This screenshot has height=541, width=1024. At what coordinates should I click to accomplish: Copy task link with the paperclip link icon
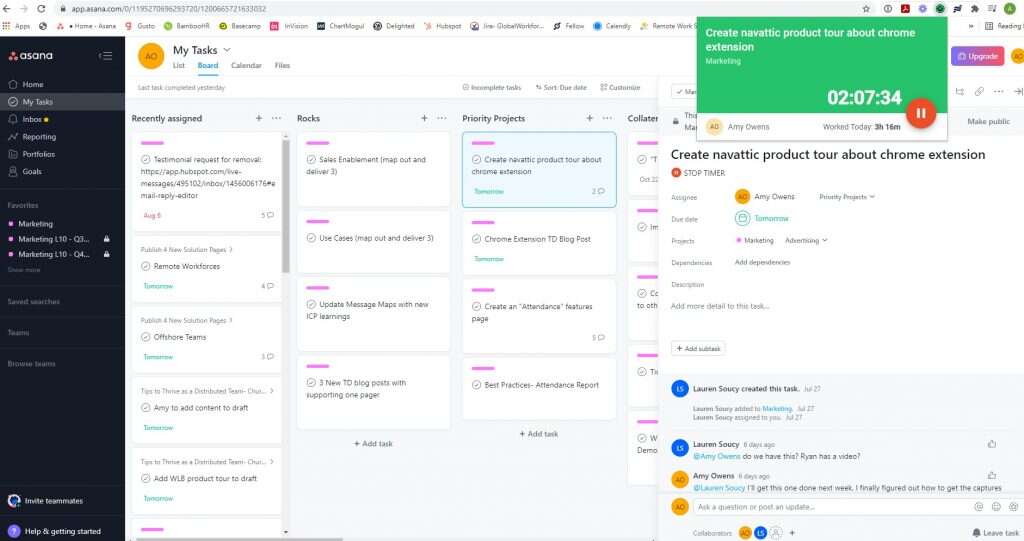(979, 91)
